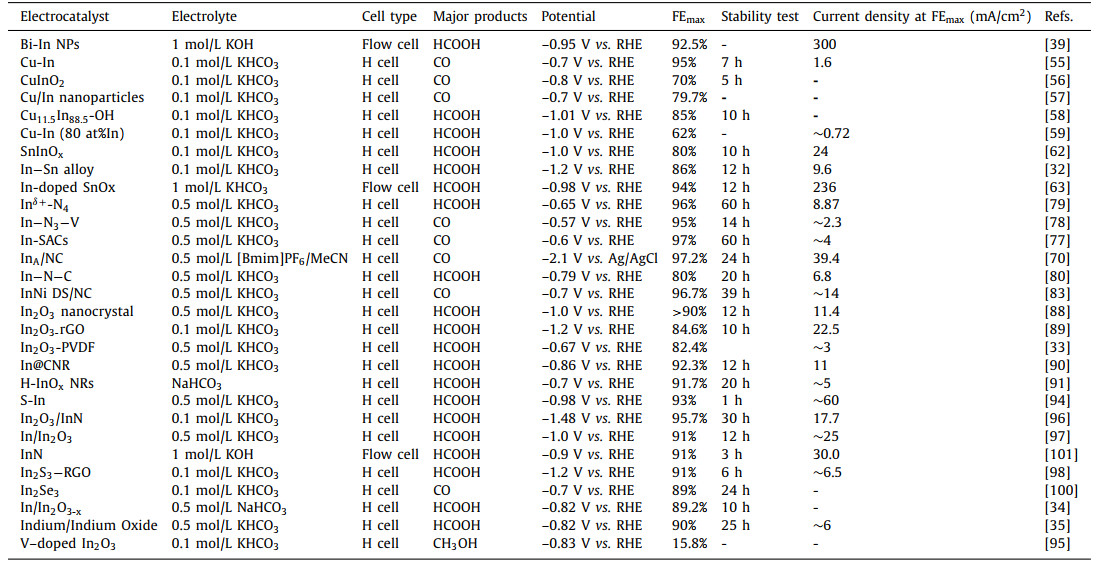The width and height of the screenshot is (1108, 567).
Task: Select the Electrolyte column header
Action: [203, 17]
